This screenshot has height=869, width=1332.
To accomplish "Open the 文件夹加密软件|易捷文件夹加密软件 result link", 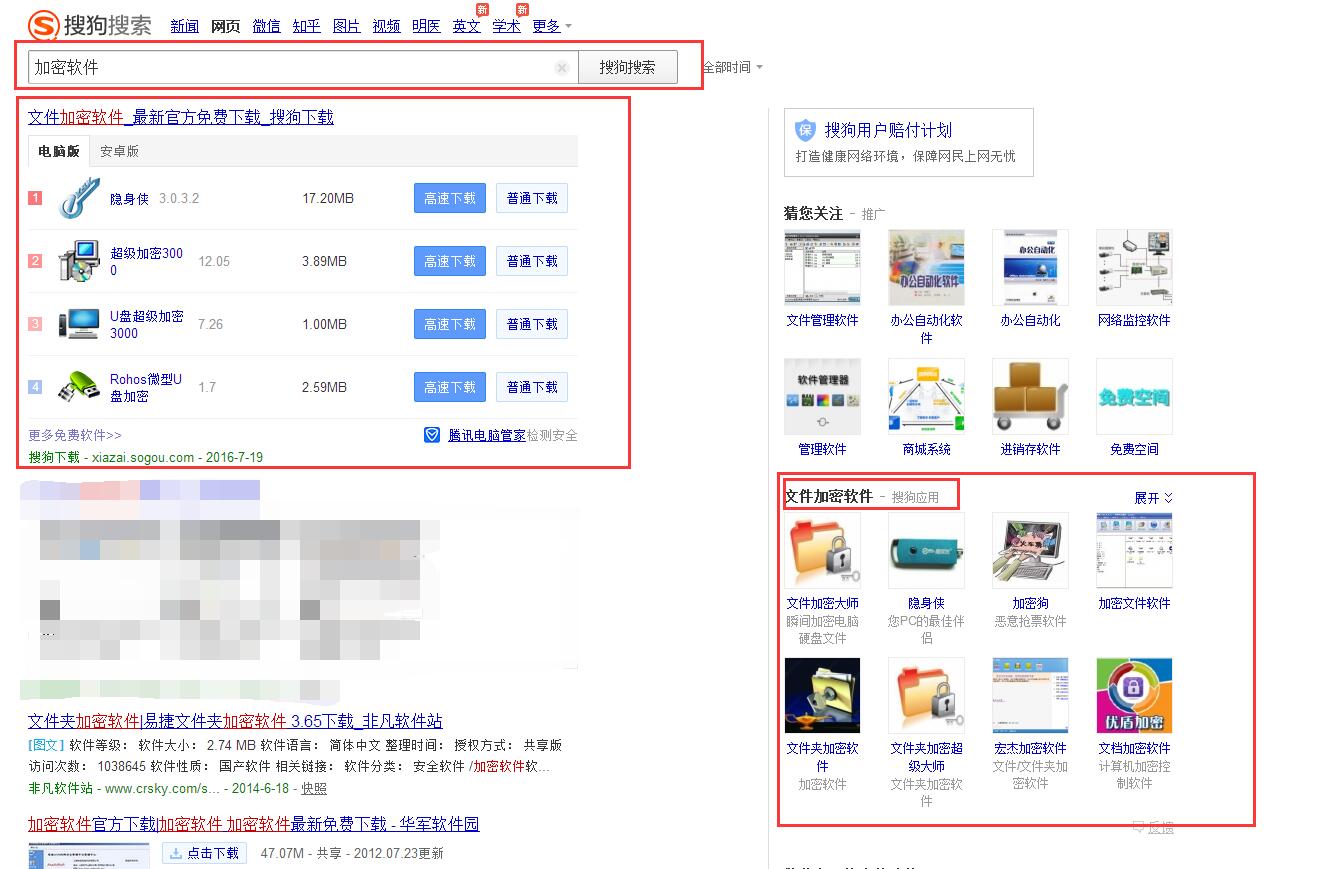I will coord(235,721).
